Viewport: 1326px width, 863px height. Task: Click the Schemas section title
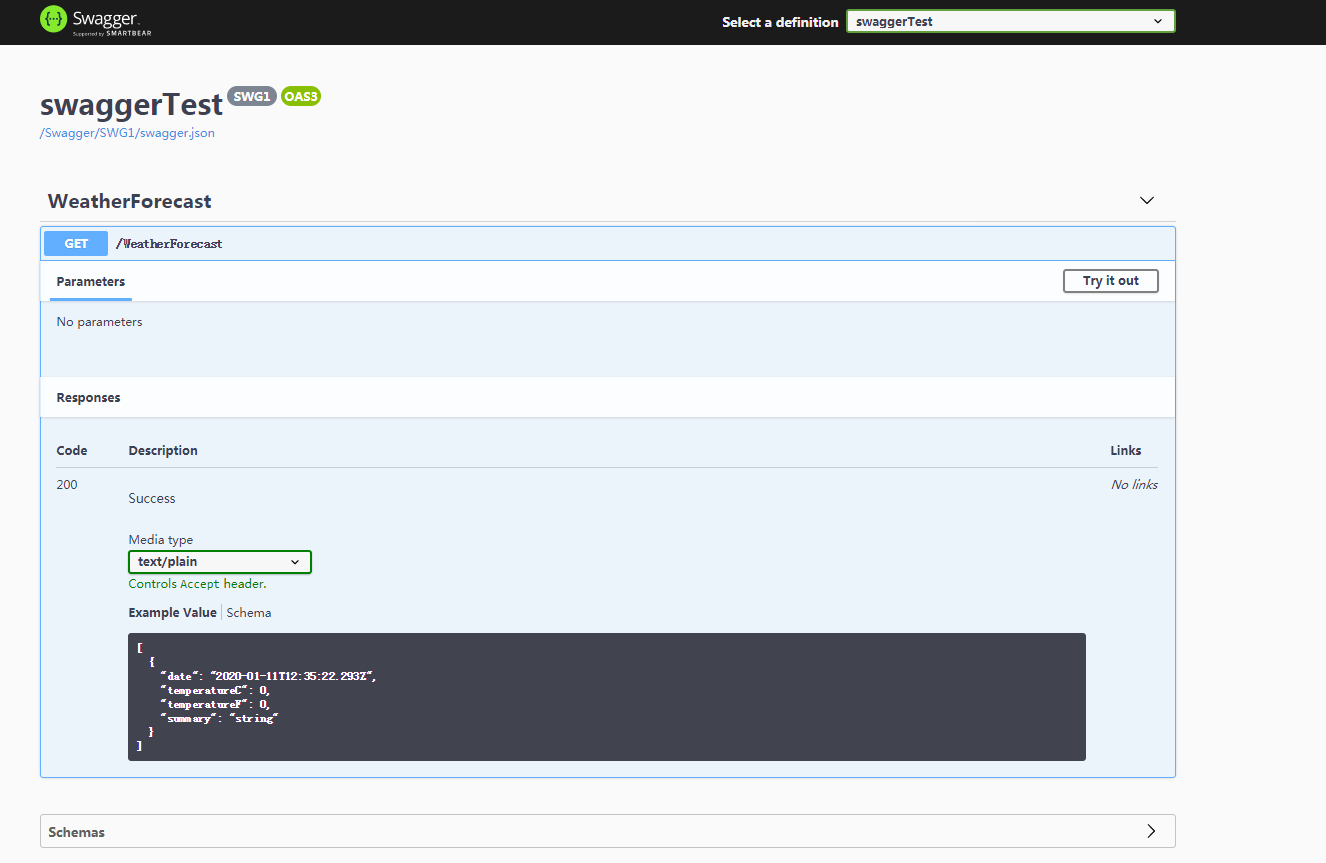click(76, 832)
